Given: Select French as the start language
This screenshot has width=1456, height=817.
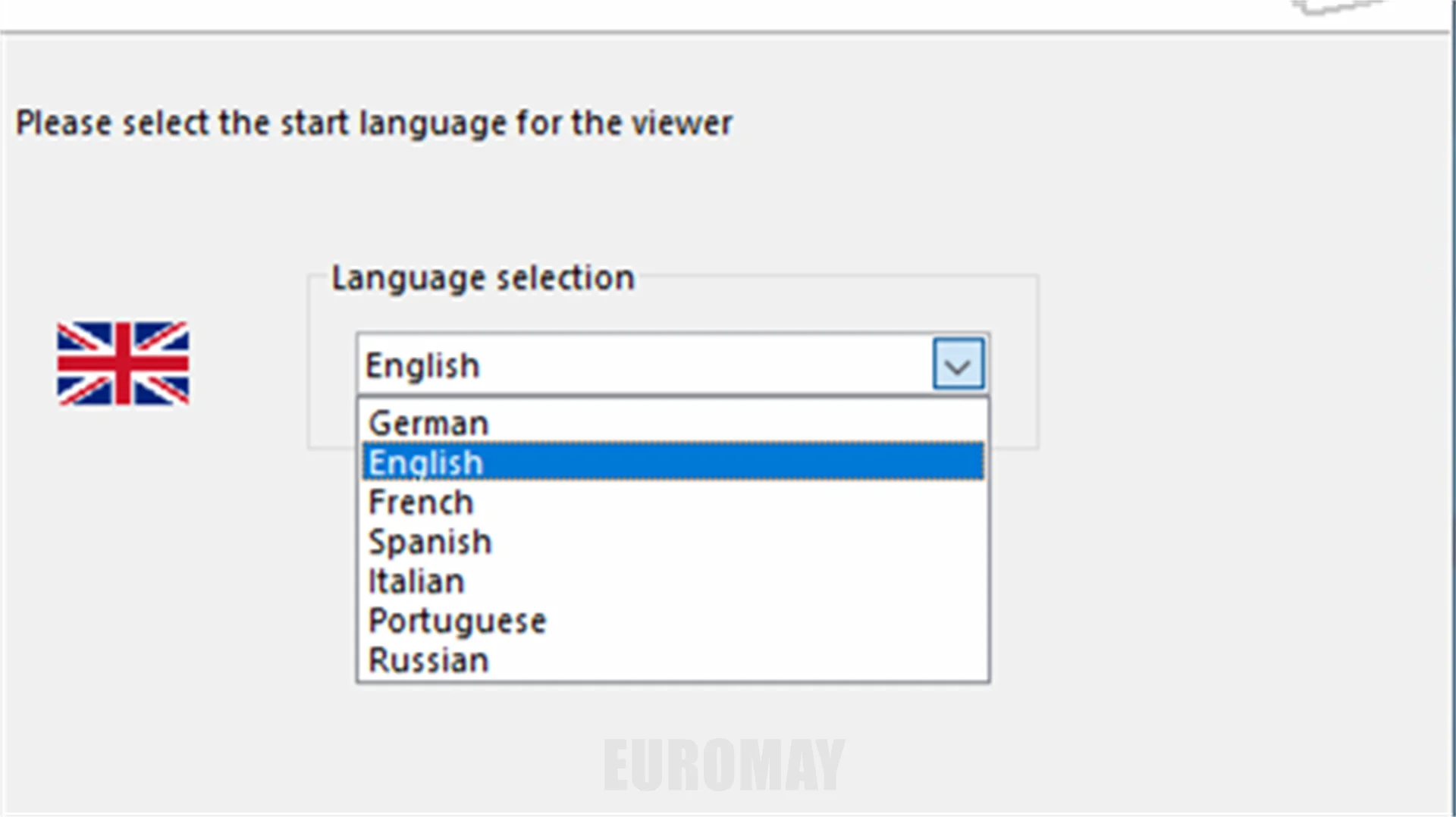Looking at the screenshot, I should pos(421,502).
